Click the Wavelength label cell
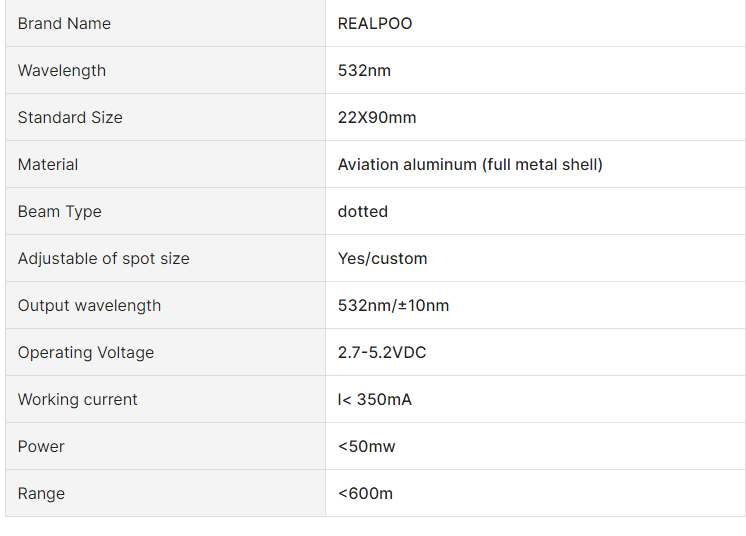The width and height of the screenshot is (746, 536). point(62,71)
